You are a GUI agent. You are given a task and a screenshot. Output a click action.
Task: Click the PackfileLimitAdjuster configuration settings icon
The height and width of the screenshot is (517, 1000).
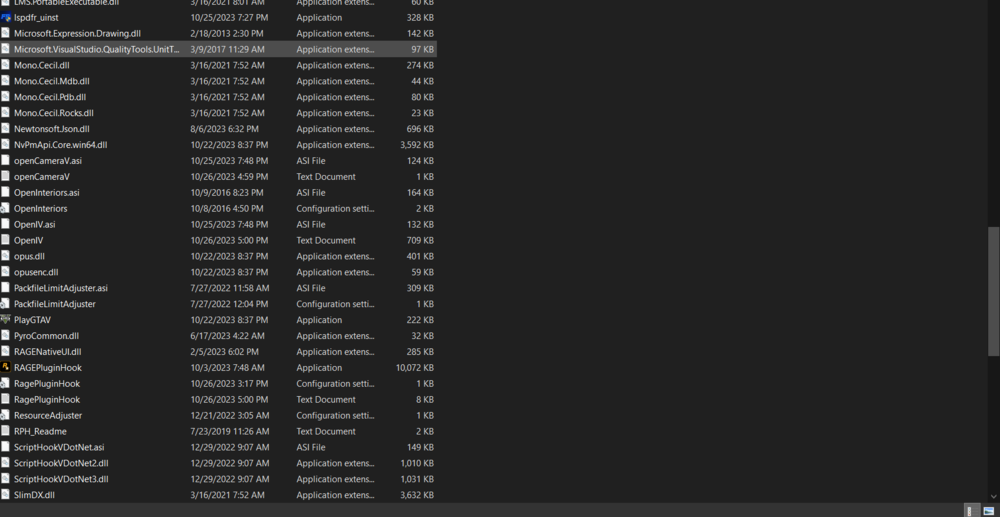(x=6, y=304)
